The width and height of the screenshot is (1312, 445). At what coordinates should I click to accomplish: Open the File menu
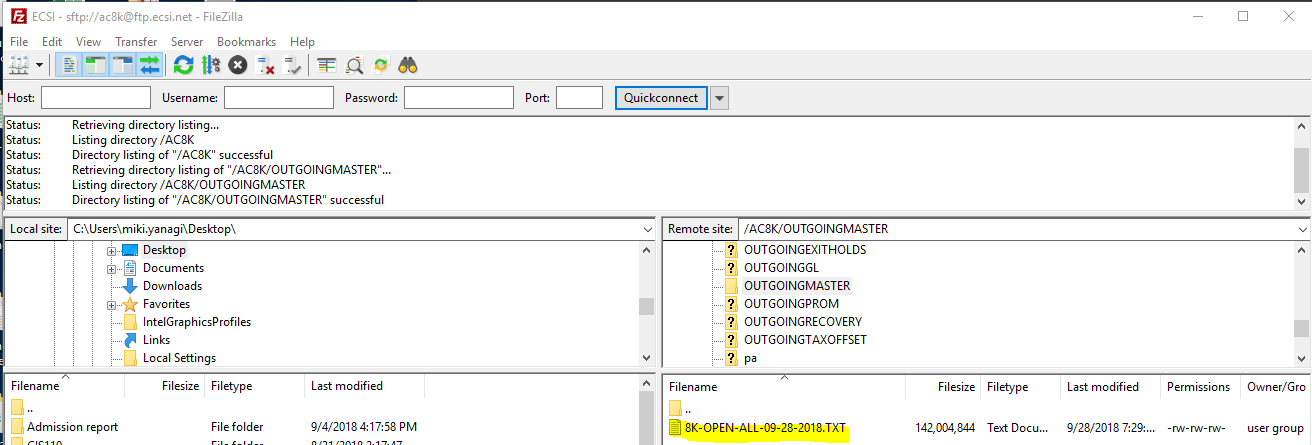19,42
